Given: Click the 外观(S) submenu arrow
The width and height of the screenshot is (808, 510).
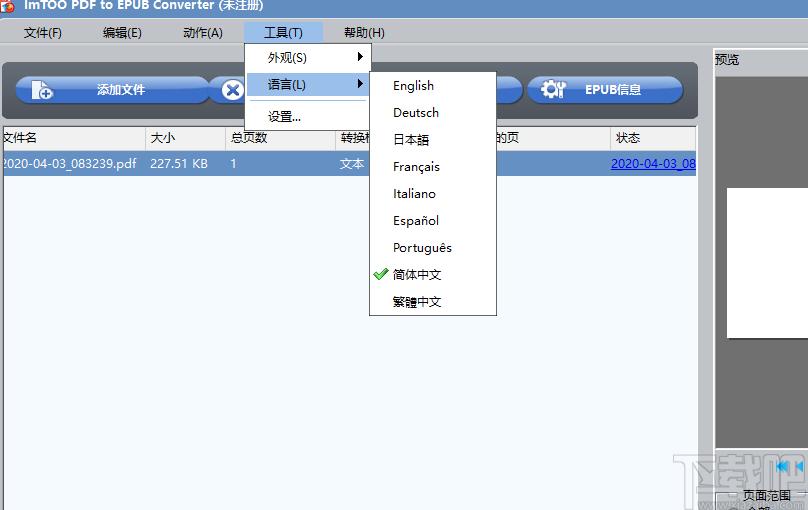Looking at the screenshot, I should point(361,57).
